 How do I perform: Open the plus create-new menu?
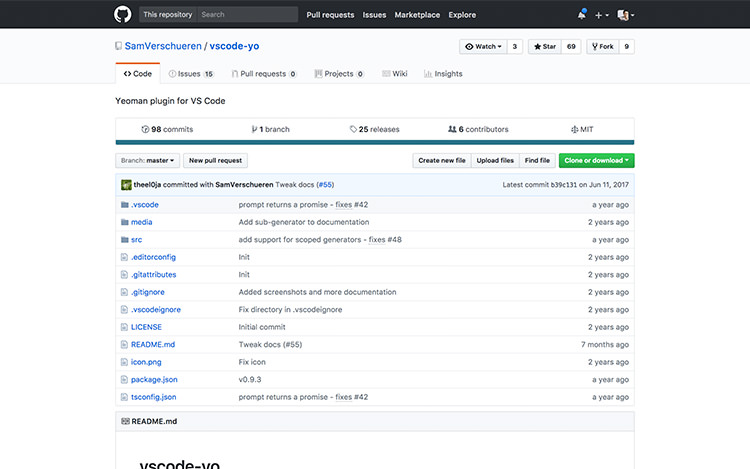601,15
